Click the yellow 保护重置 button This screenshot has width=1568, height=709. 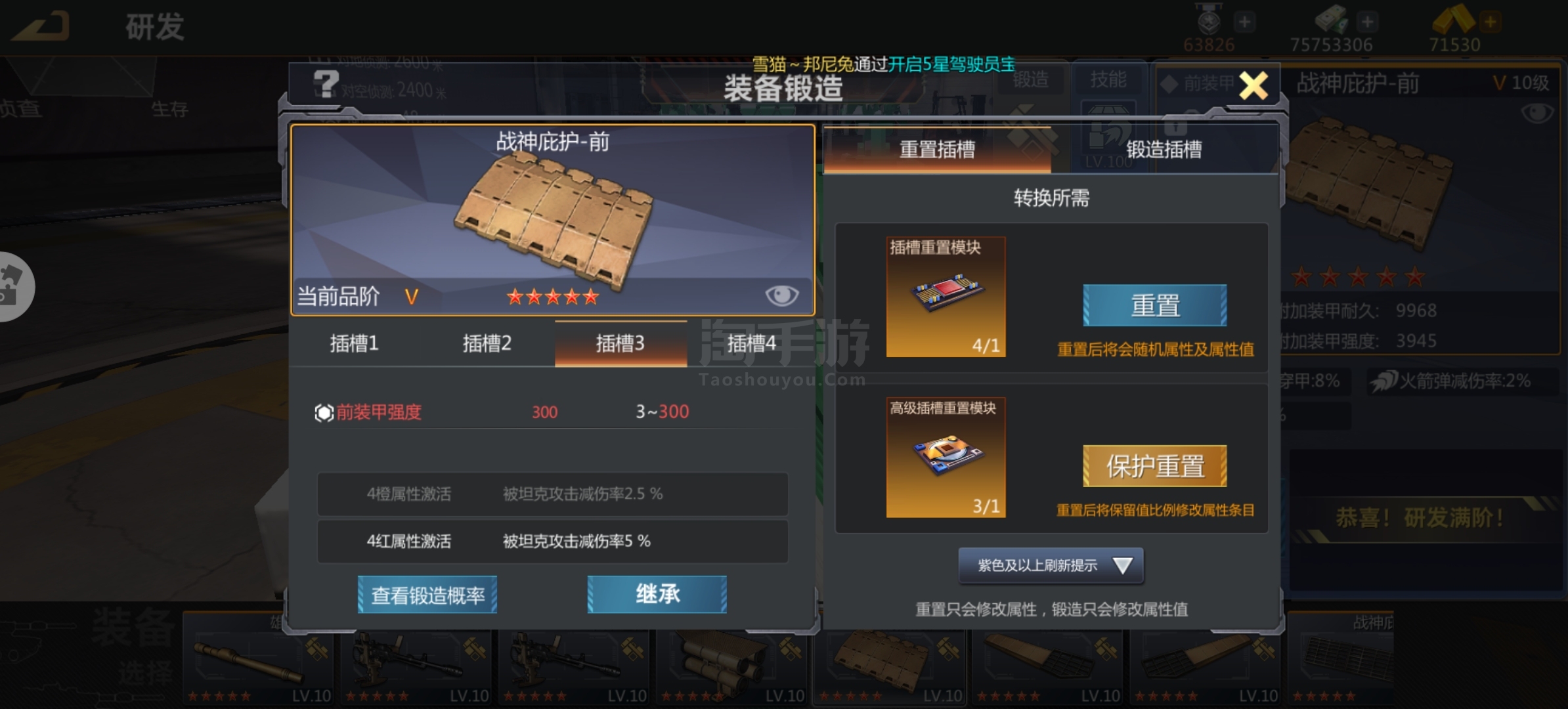(x=1155, y=466)
